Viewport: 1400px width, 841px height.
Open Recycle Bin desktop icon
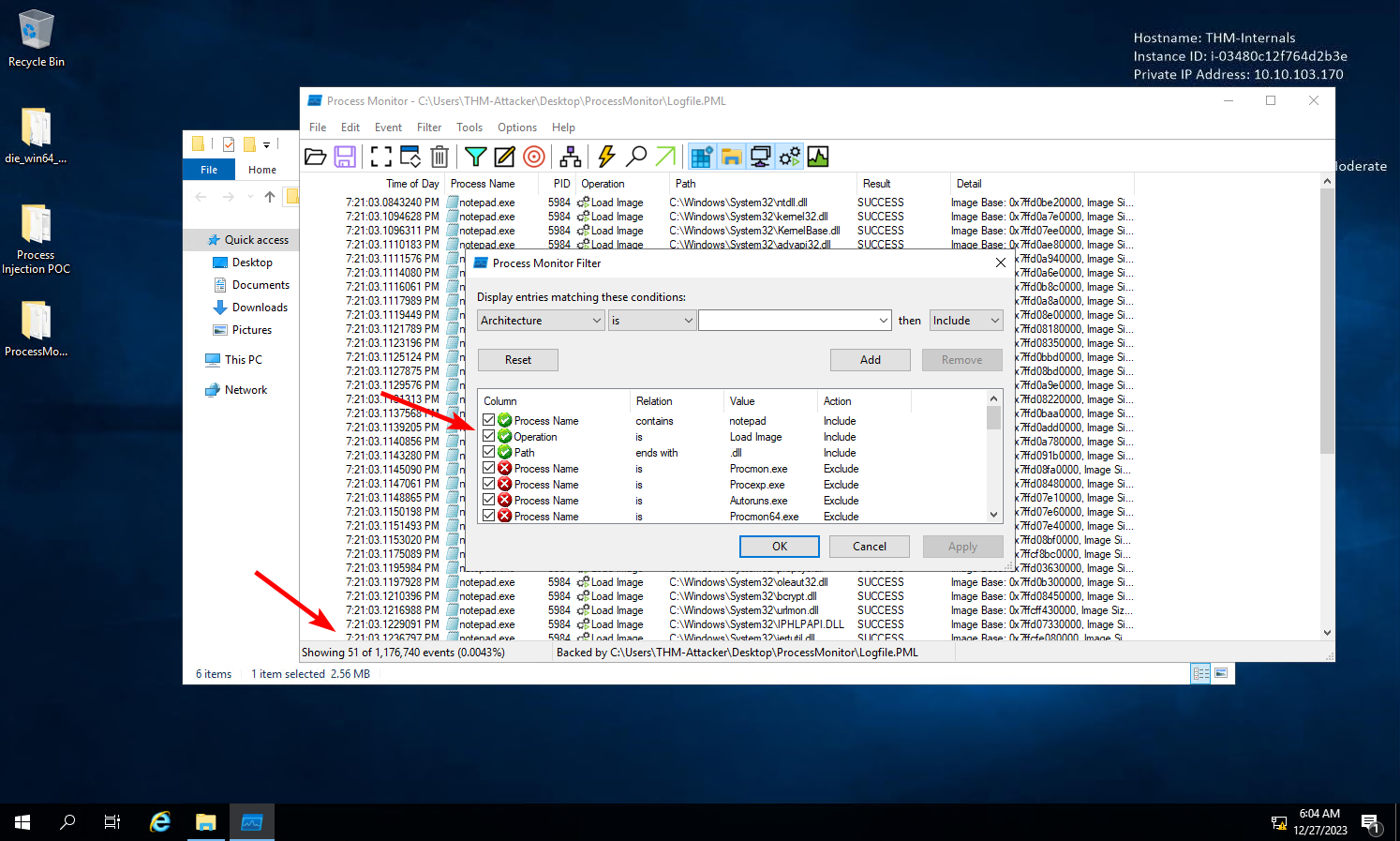coord(37,38)
